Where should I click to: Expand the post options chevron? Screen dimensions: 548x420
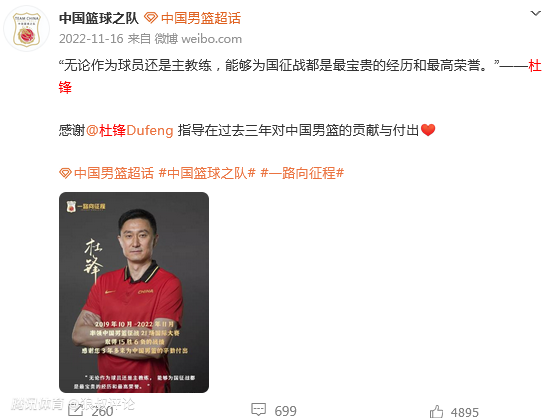(x=535, y=14)
